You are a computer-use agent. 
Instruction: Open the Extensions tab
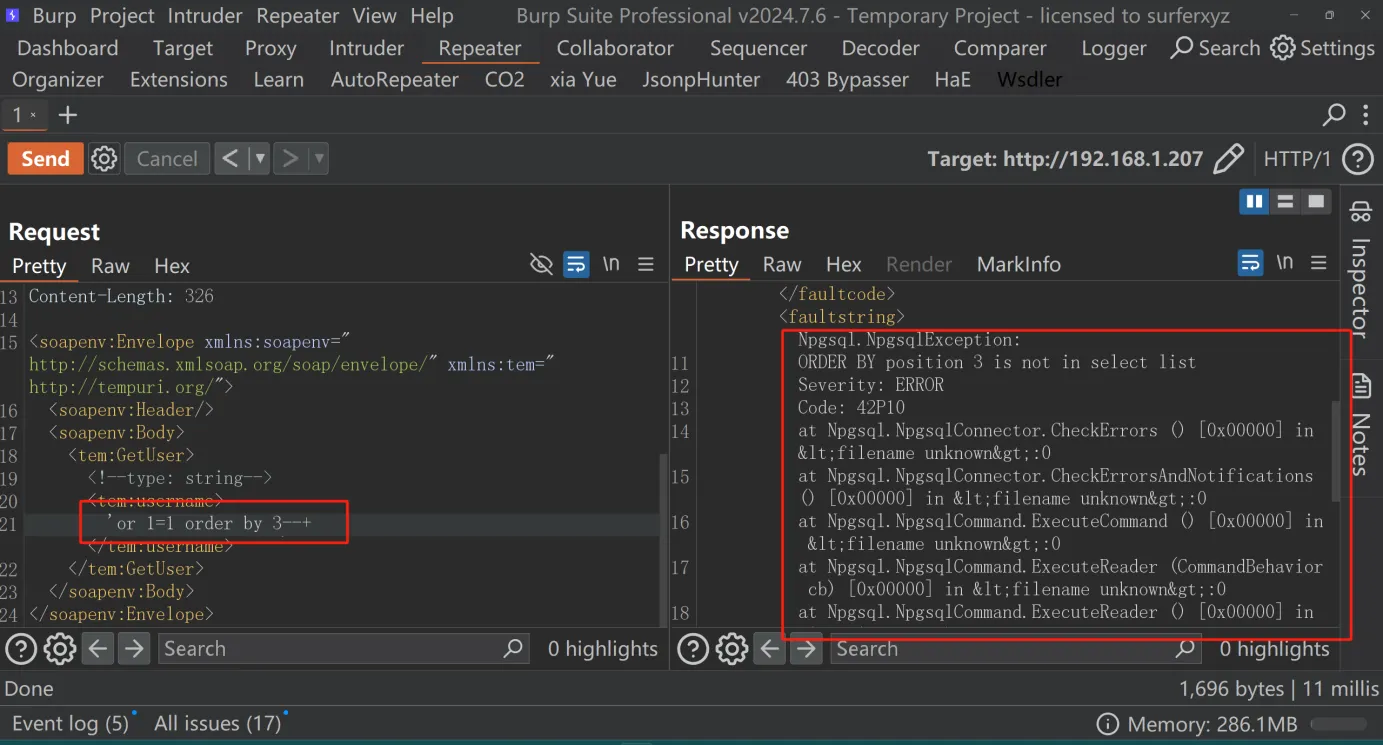pyautogui.click(x=179, y=79)
